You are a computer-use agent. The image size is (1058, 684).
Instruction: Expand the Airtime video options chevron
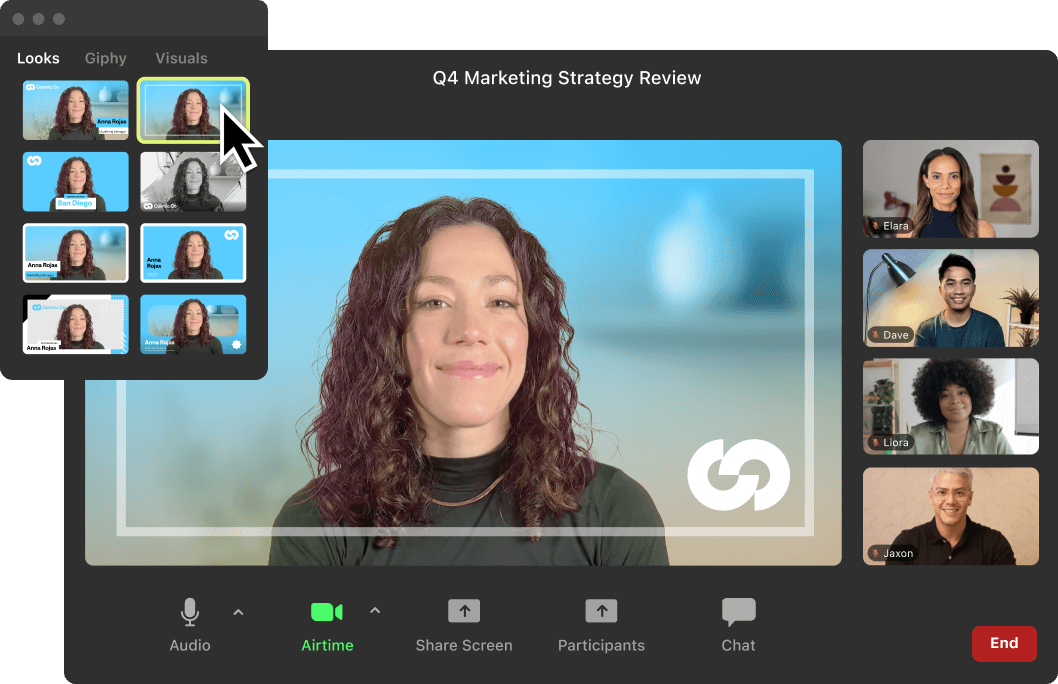[x=376, y=611]
